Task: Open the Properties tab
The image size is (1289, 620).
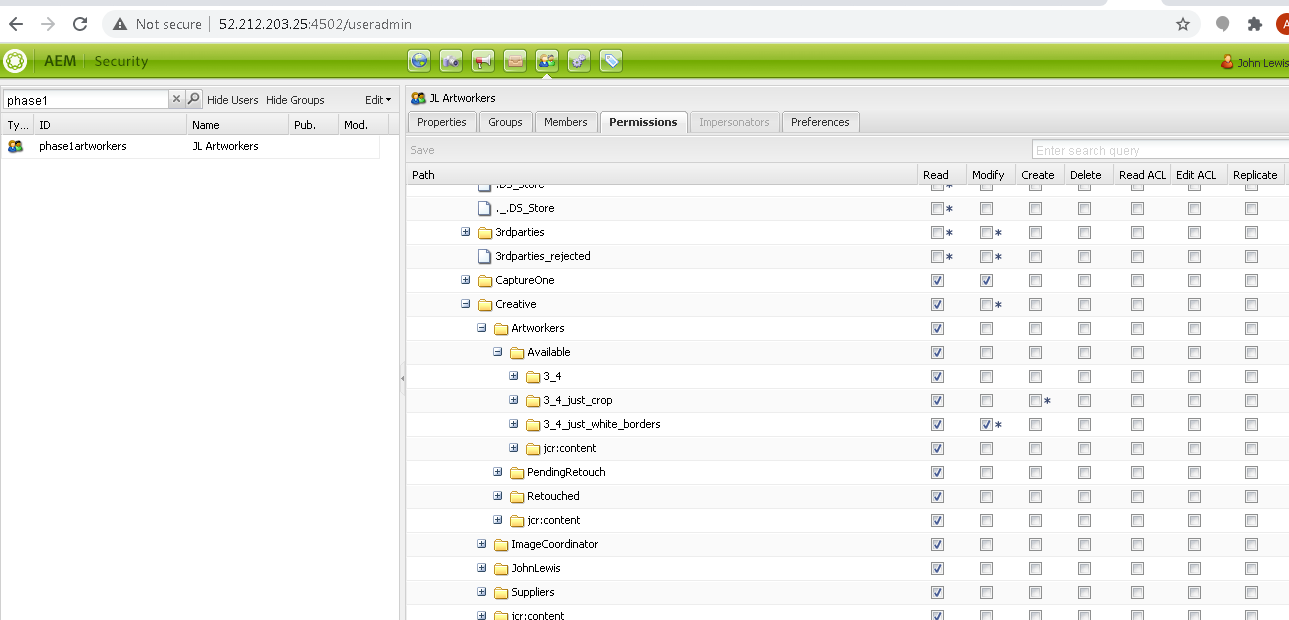Action: pos(442,121)
